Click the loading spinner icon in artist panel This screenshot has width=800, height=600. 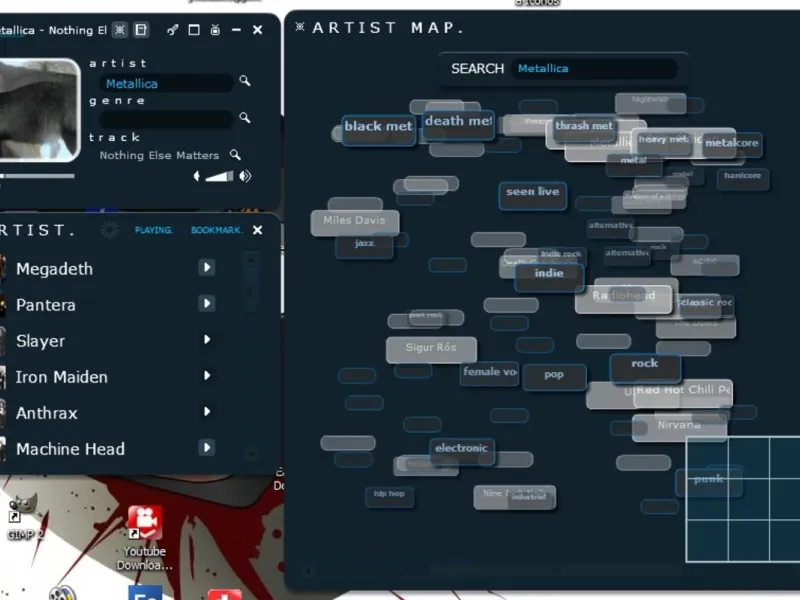coord(109,230)
